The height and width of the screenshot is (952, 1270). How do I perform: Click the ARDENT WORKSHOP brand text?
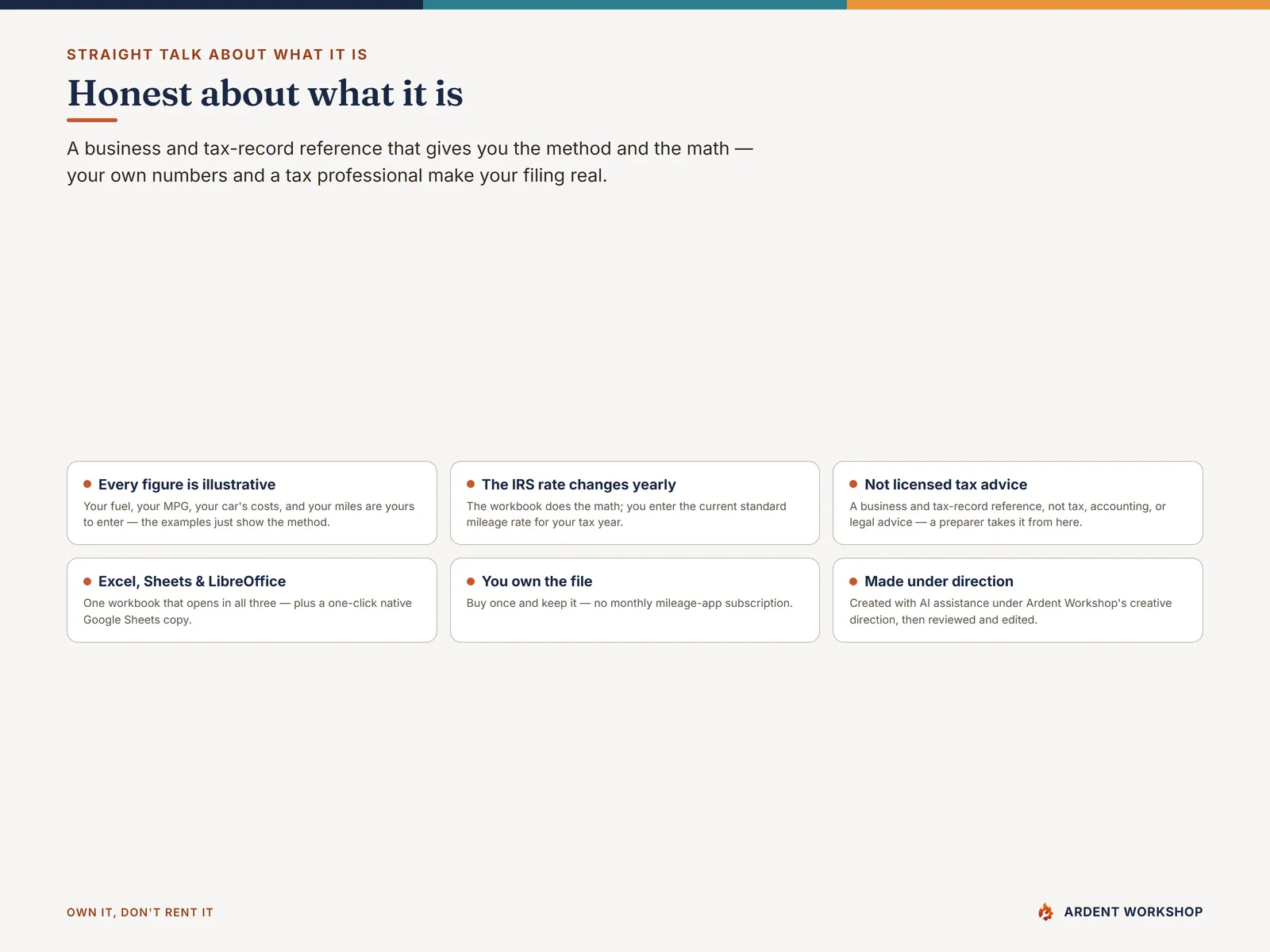coord(1133,912)
